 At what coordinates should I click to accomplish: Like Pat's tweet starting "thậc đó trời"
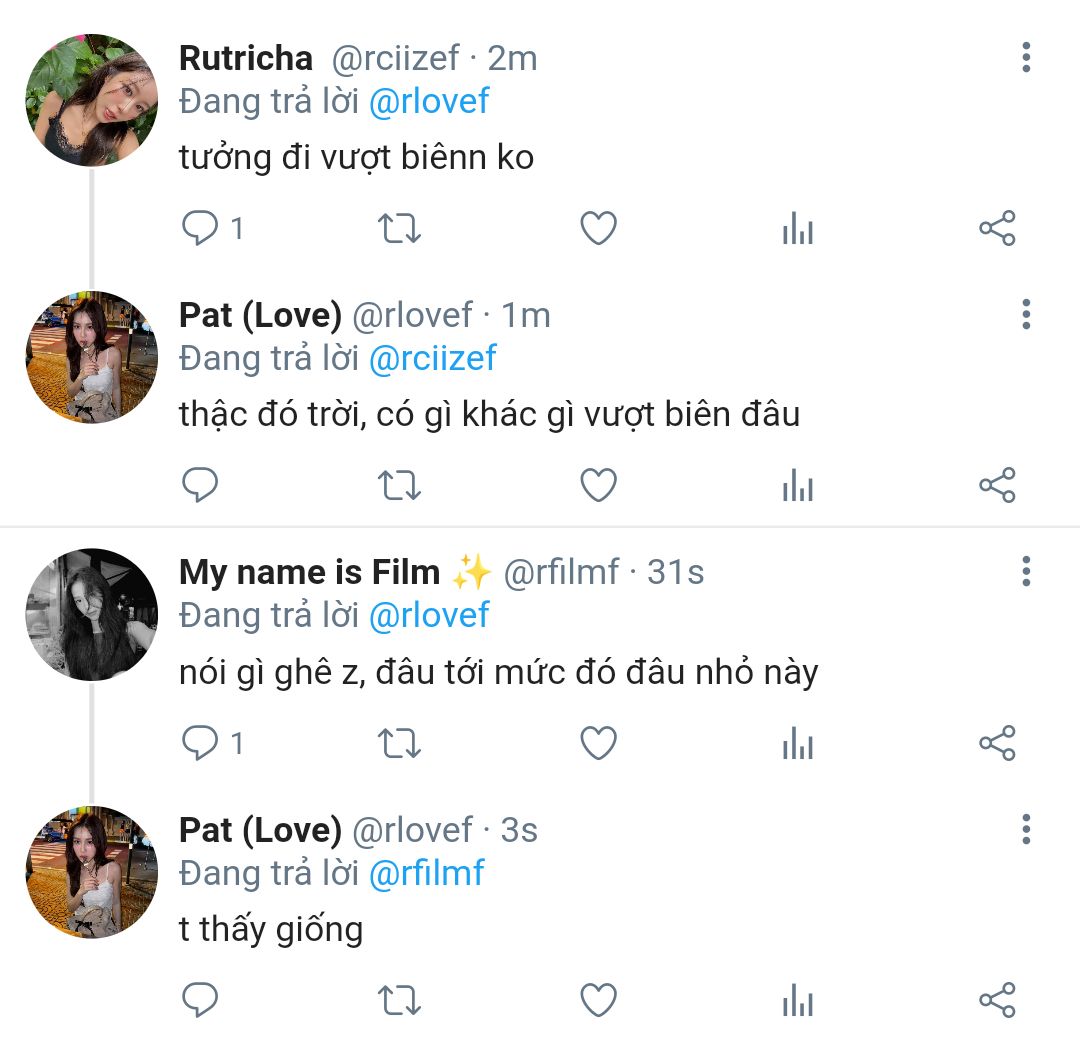pos(598,486)
